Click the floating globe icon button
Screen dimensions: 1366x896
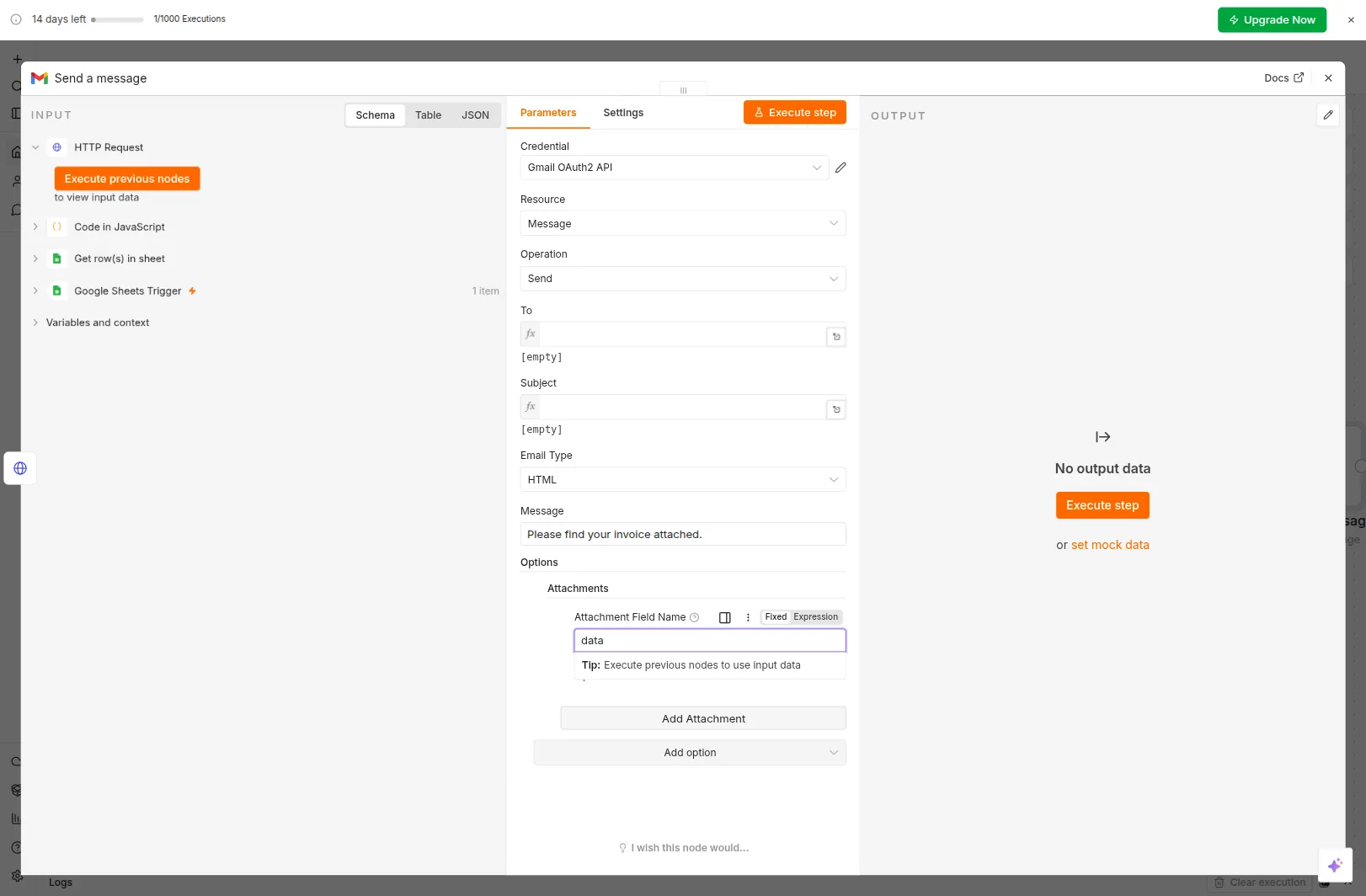point(20,468)
